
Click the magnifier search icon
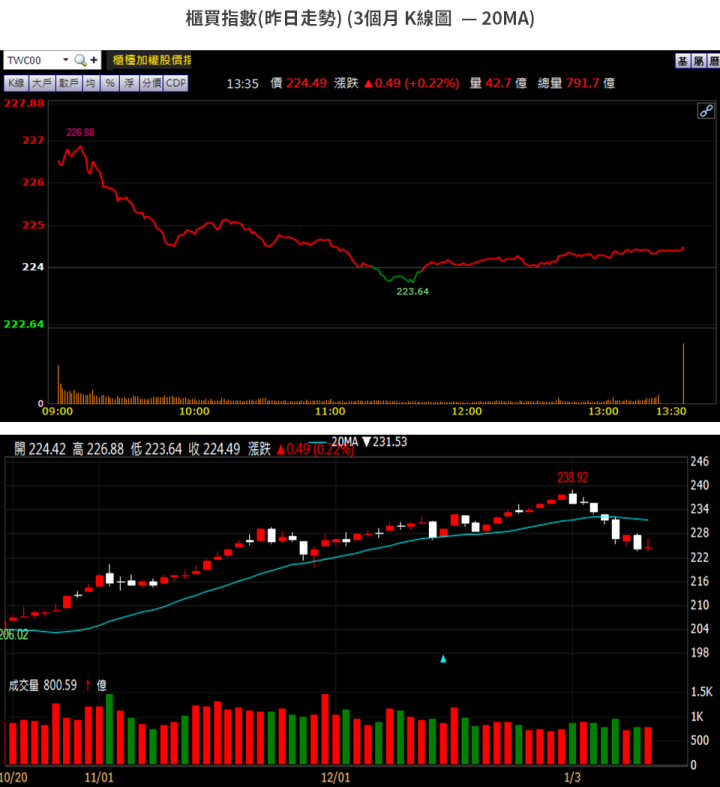[x=80, y=60]
